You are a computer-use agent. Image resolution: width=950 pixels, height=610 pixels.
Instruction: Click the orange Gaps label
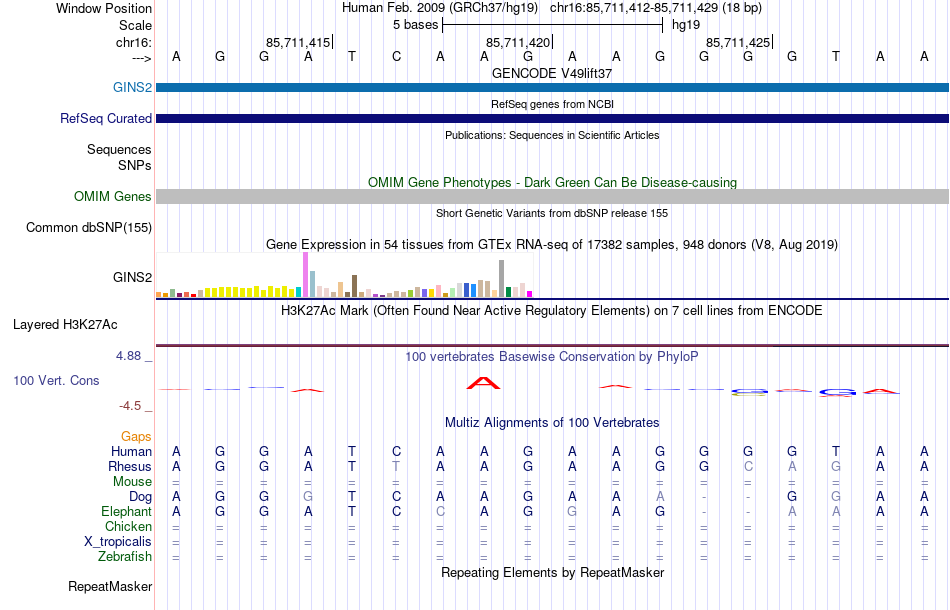click(136, 436)
